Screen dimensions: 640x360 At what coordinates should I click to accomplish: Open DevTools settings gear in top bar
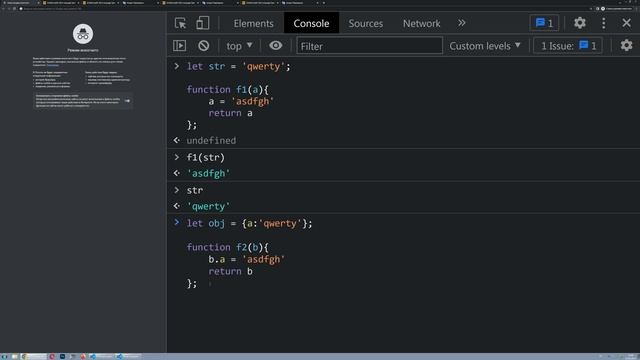tap(580, 23)
